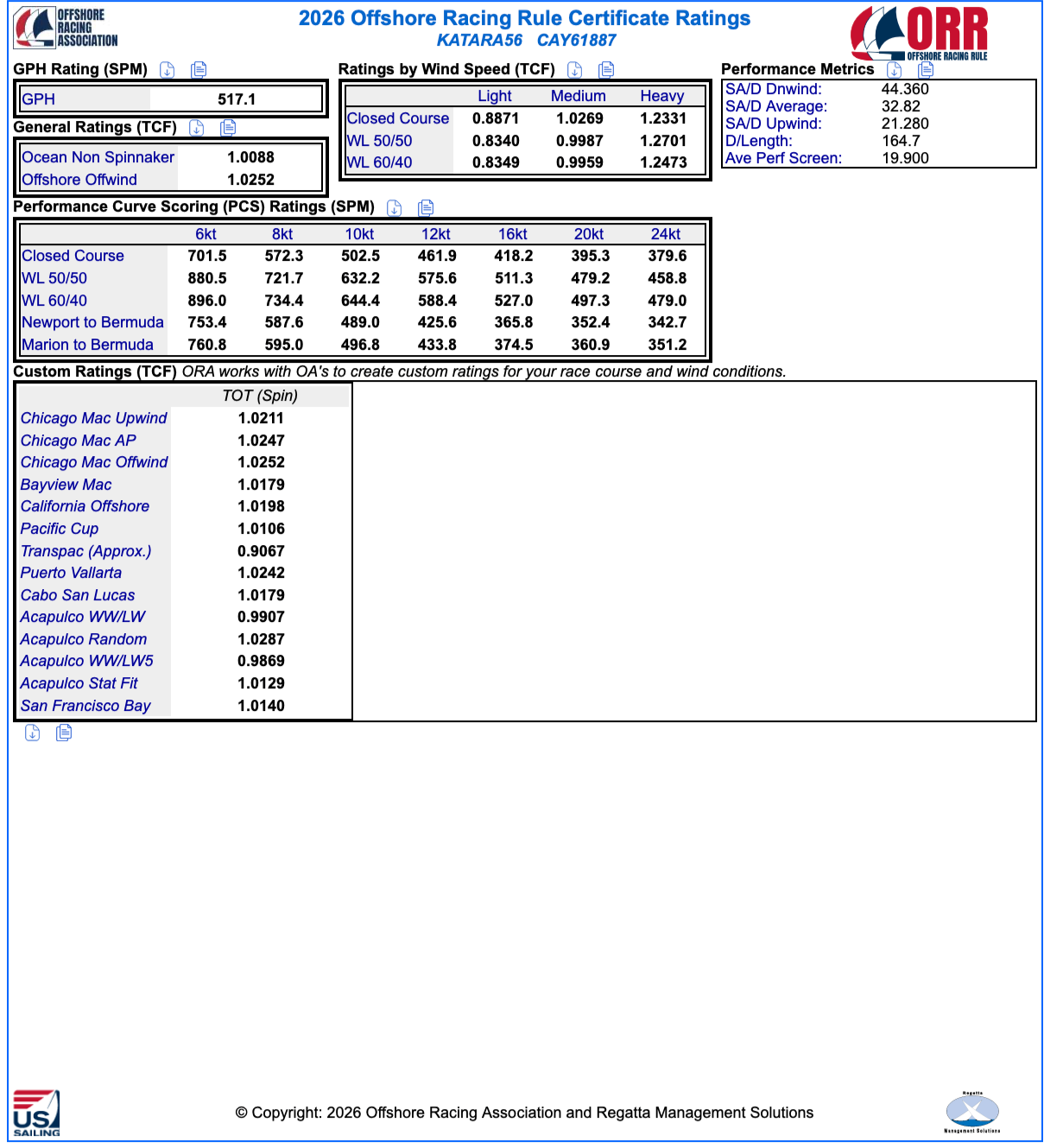Viewport: 1044px width, 1148px height.
Task: Click the download icon below the Custom Ratings table
Action: [33, 733]
